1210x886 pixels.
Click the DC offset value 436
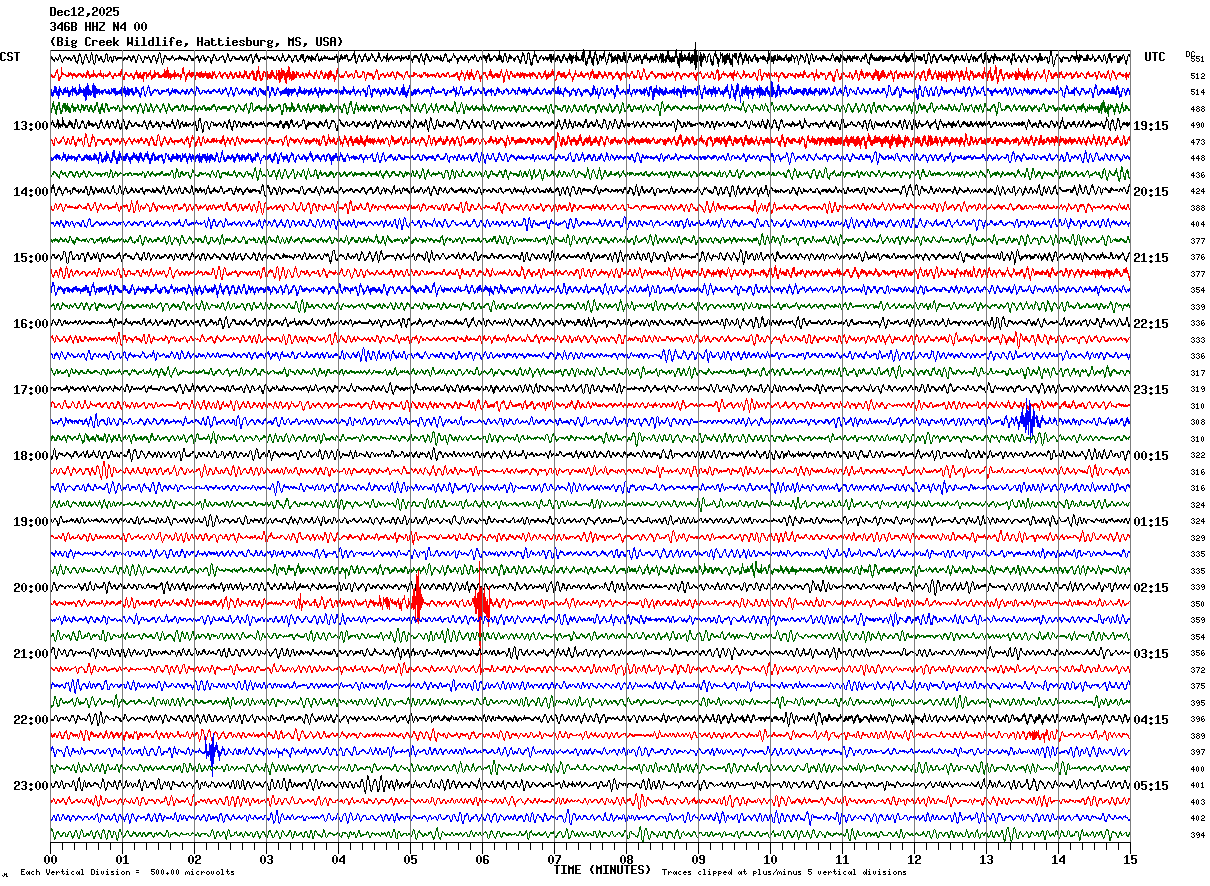(x=1197, y=175)
